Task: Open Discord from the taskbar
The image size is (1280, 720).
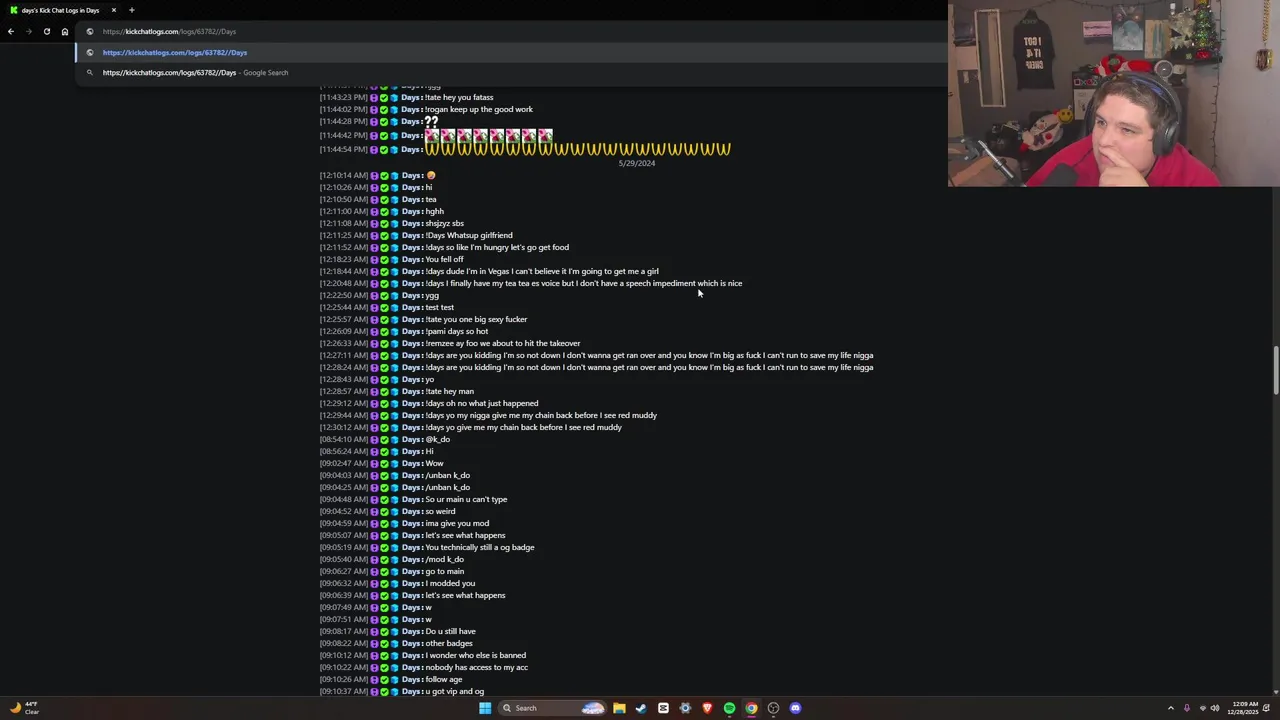Action: pyautogui.click(x=795, y=708)
